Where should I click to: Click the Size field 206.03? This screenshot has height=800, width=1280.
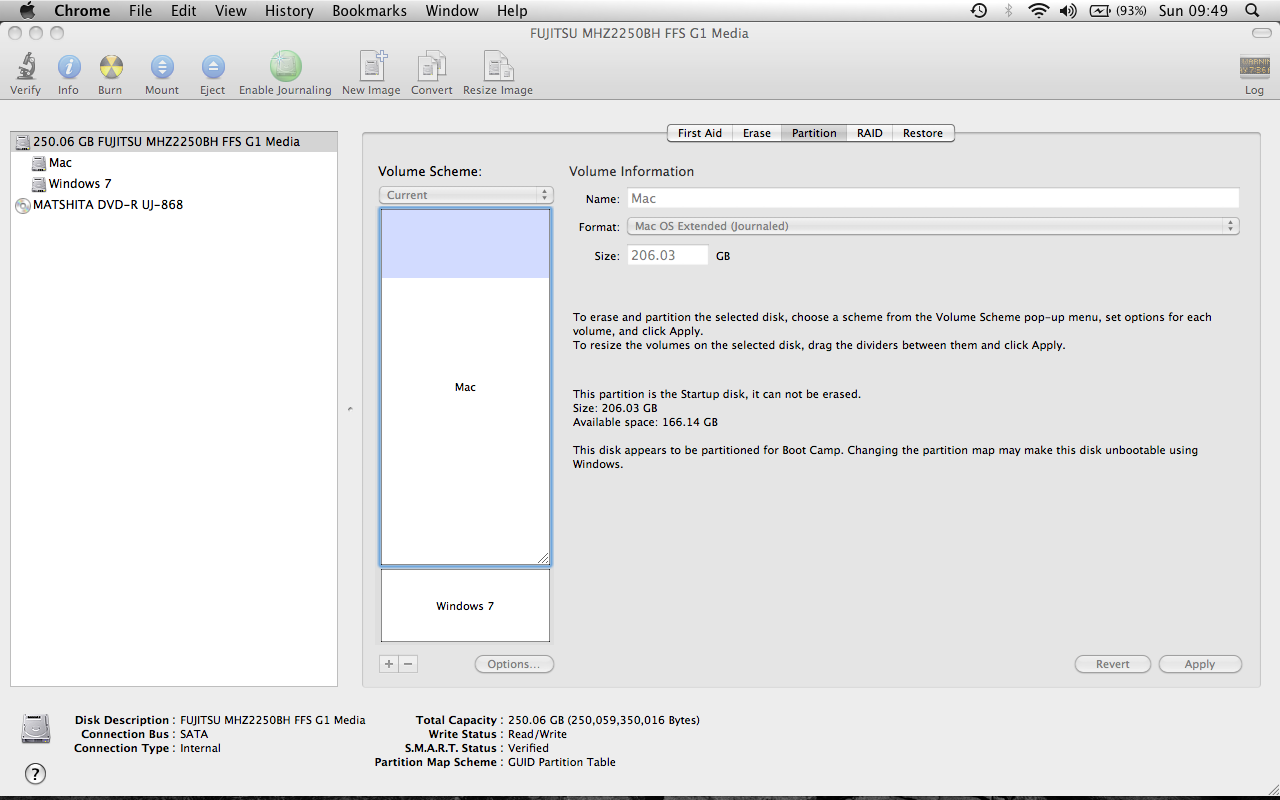[x=668, y=256]
